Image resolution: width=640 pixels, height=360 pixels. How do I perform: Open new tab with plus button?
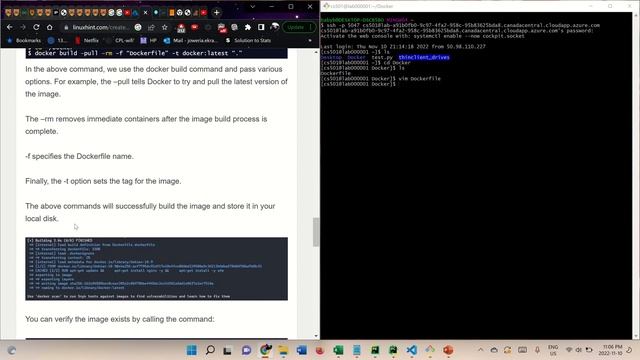pyautogui.click(x=217, y=13)
